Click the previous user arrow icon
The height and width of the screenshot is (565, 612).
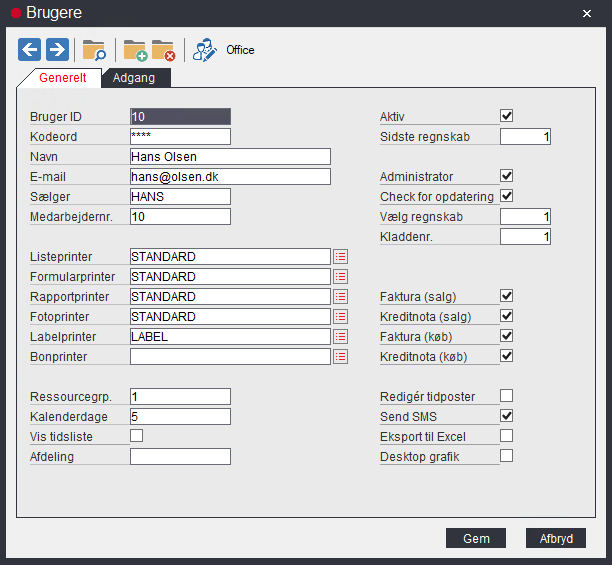(x=30, y=49)
